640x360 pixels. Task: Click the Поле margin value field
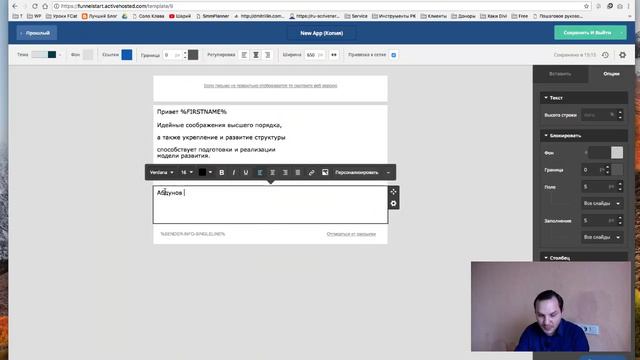click(x=598, y=187)
